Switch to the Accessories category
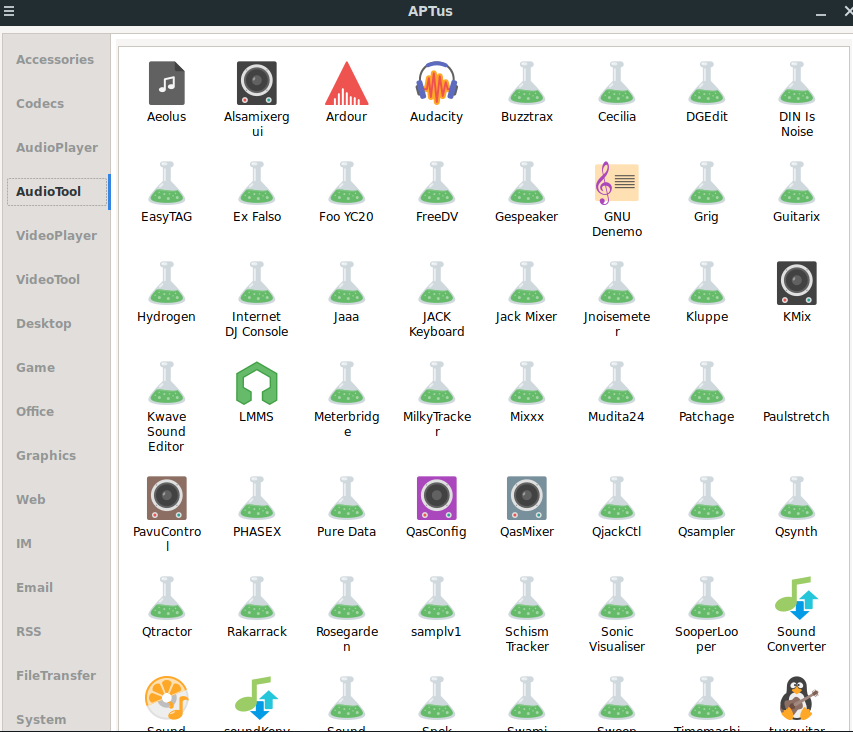 (55, 59)
